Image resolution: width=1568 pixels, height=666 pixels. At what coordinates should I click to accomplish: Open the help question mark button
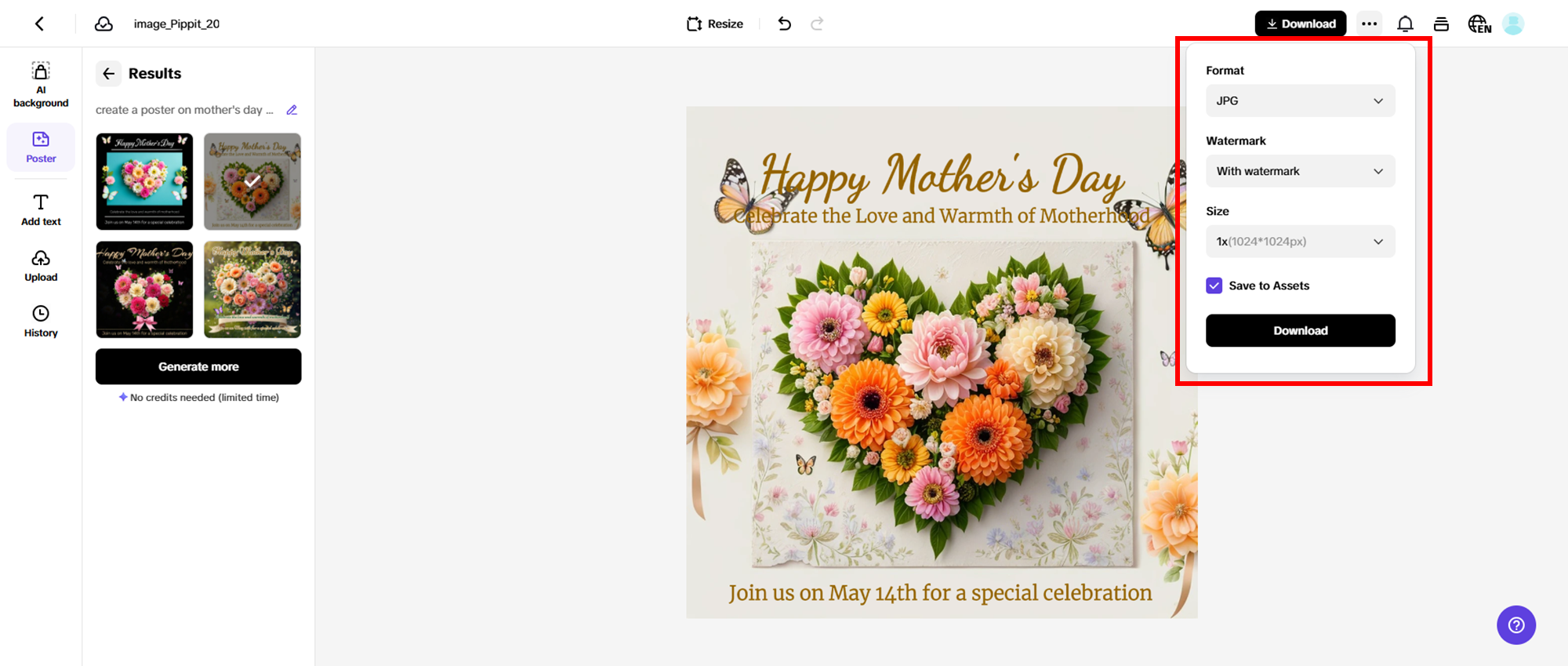coord(1516,625)
